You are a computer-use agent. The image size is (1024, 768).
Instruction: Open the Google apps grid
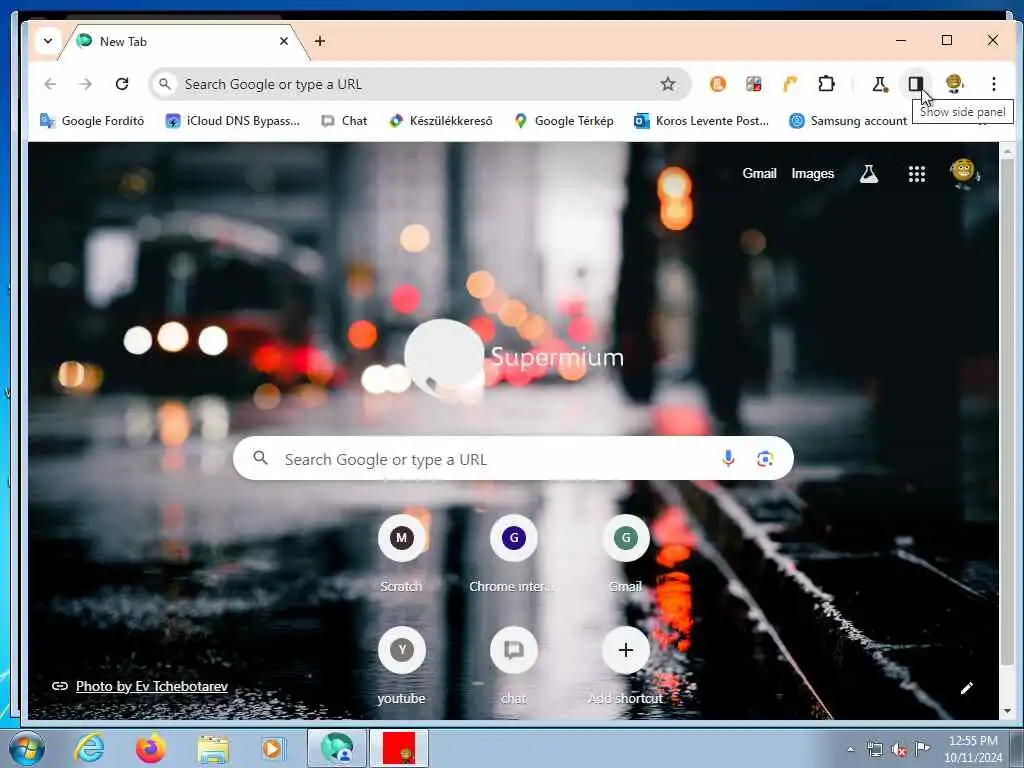(917, 174)
